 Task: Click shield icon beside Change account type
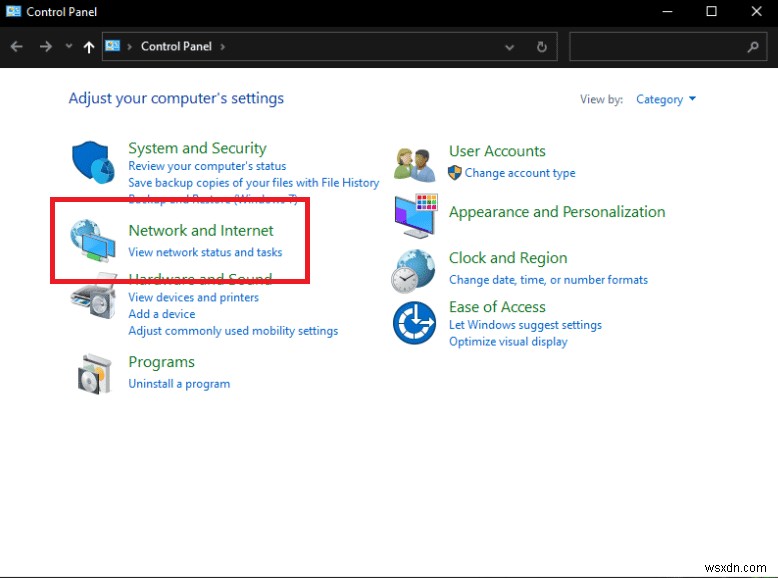coord(454,173)
